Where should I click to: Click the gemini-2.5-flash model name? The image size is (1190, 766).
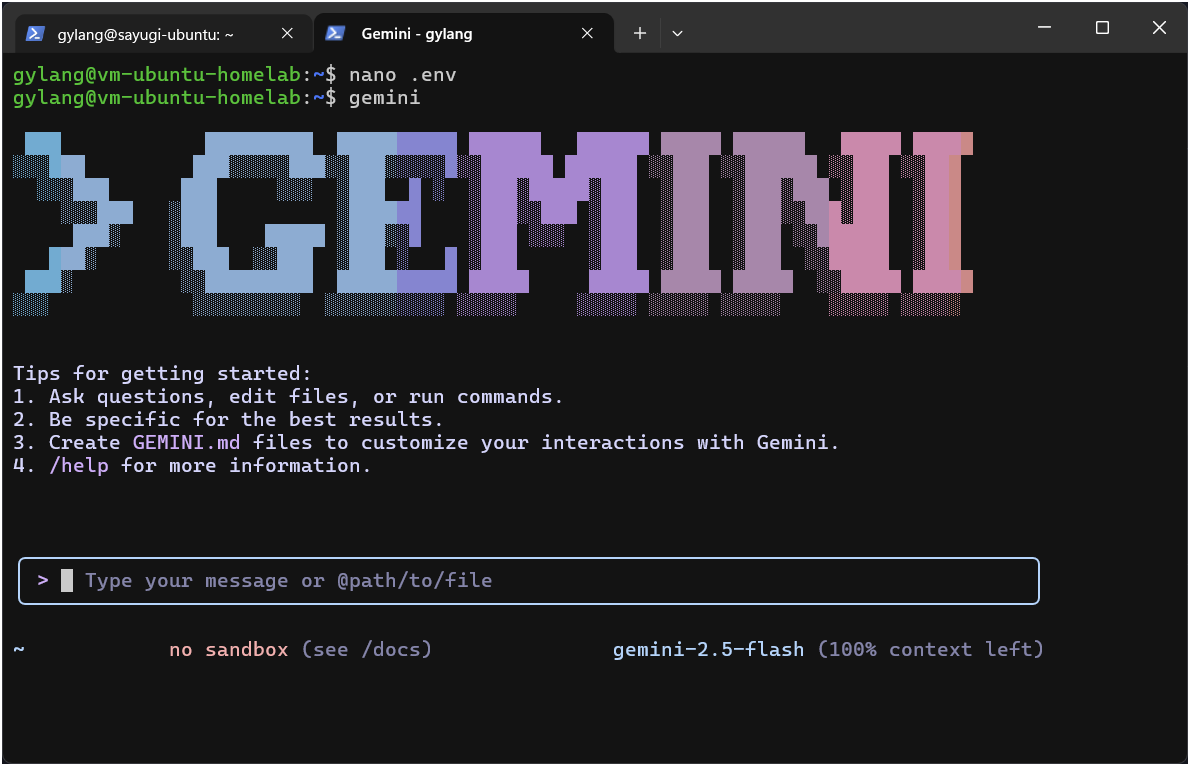pos(708,650)
